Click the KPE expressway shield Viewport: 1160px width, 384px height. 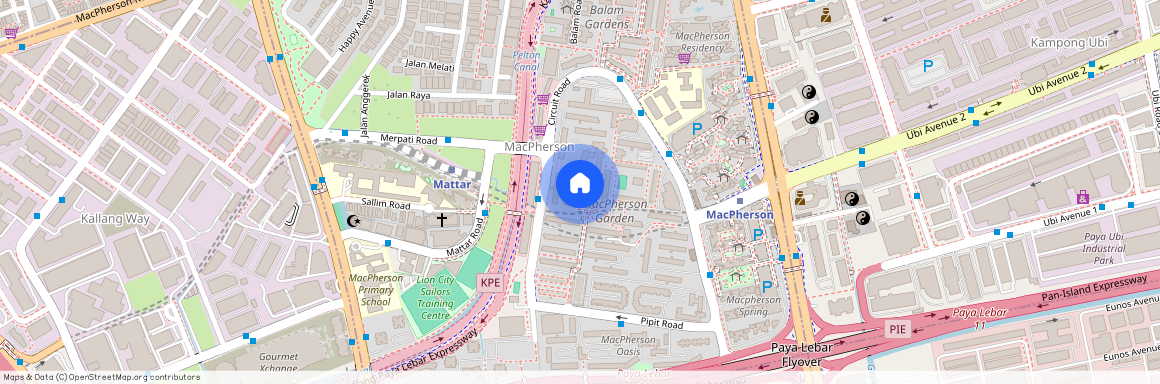(x=490, y=283)
